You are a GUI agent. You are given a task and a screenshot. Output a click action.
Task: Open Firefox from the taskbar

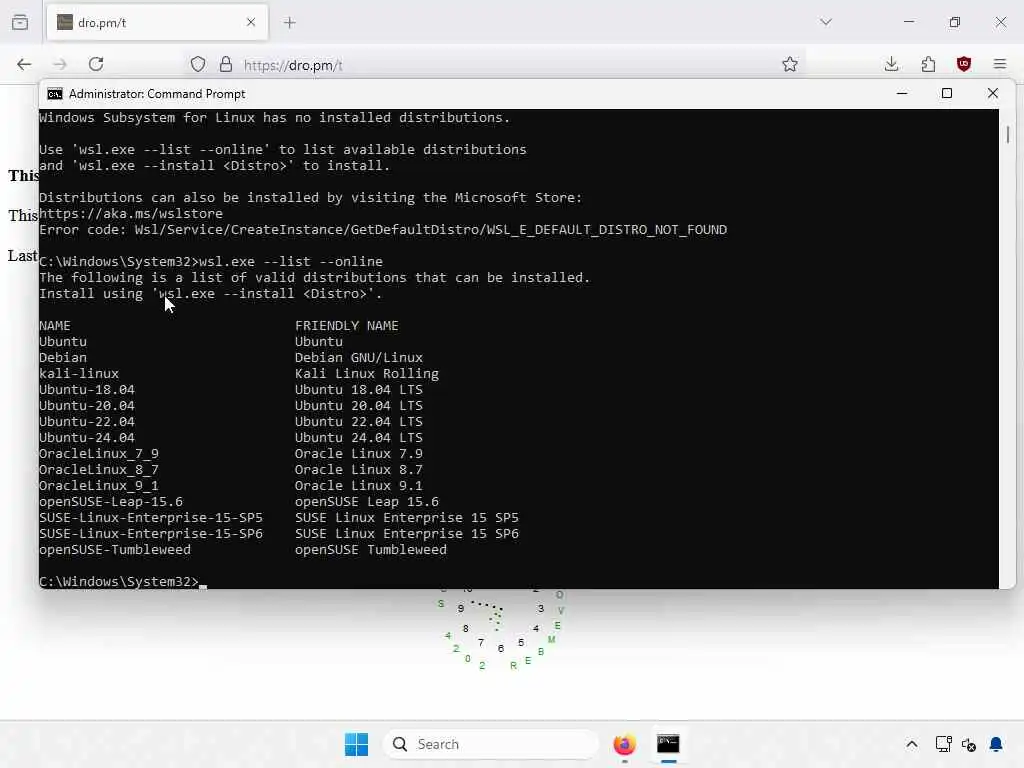click(624, 744)
